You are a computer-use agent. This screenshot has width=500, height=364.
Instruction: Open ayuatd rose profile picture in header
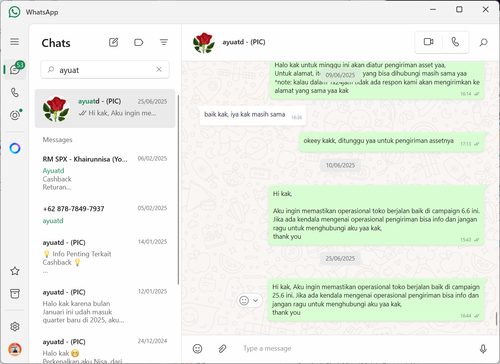[x=204, y=43]
